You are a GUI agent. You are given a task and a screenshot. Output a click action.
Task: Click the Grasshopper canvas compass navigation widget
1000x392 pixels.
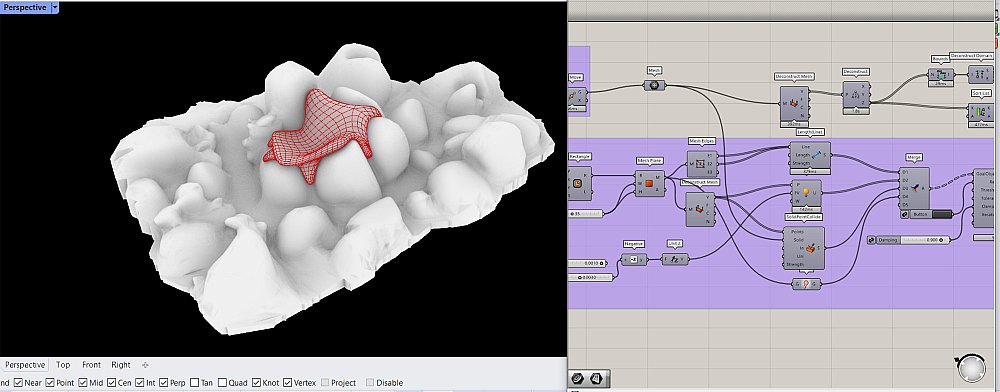pos(971,368)
